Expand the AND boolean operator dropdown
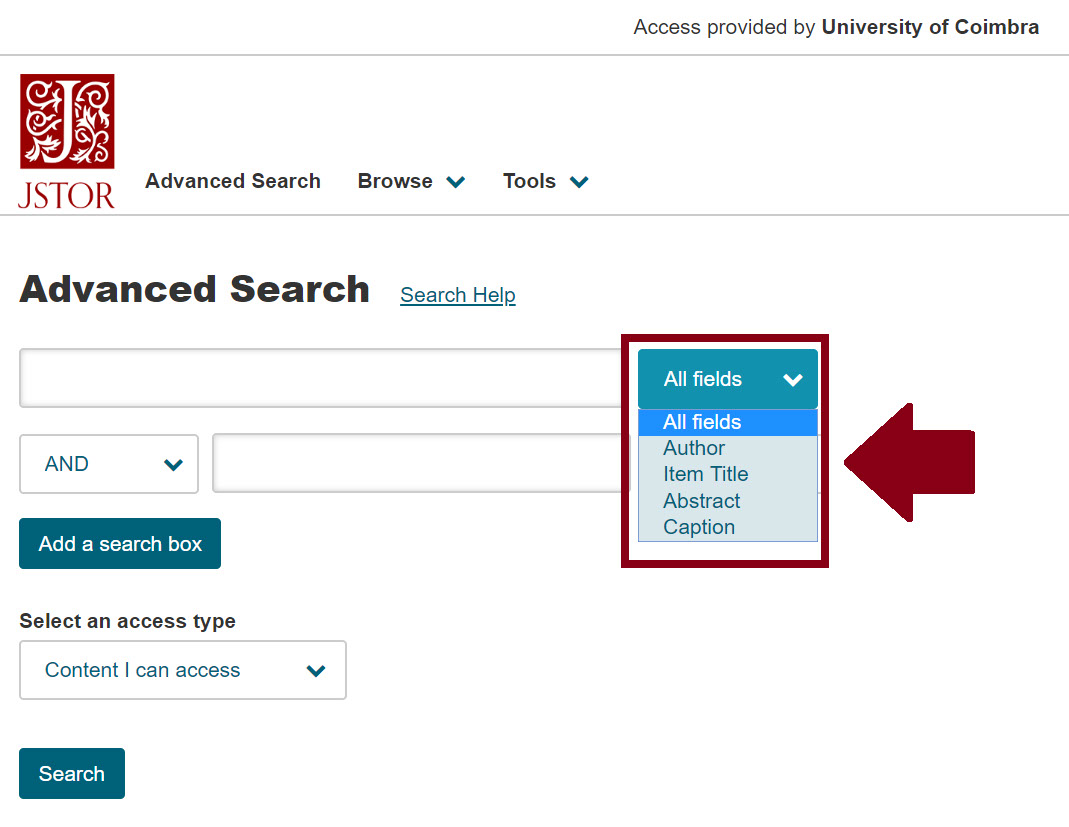Image resolution: width=1069 pixels, height=827 pixels. [x=108, y=464]
